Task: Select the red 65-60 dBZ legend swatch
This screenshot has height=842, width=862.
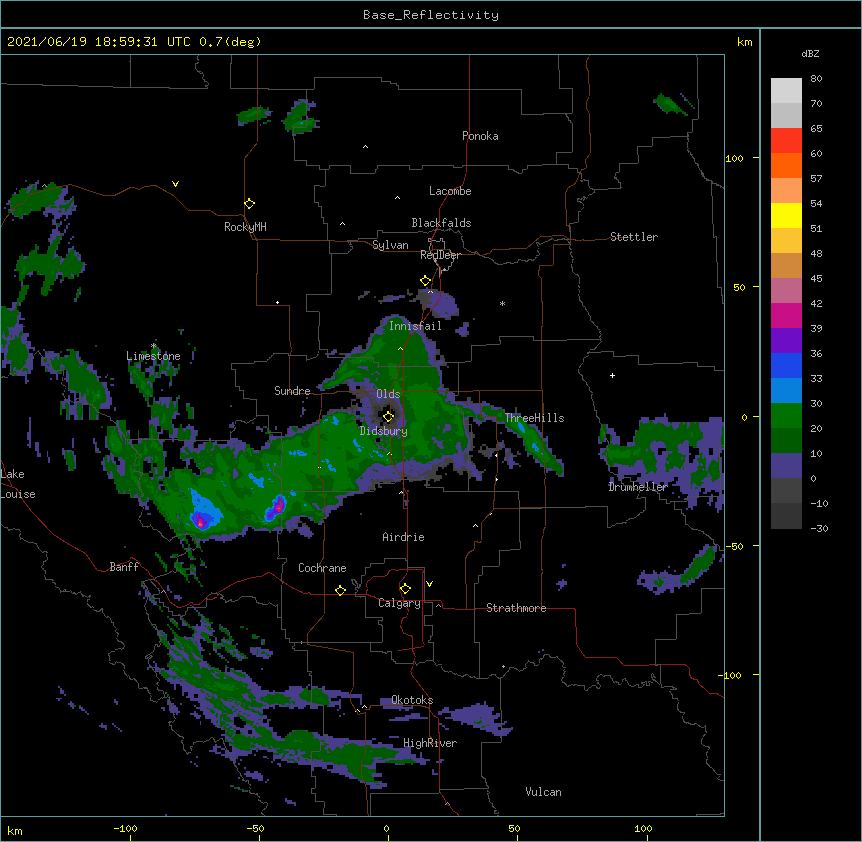Action: click(x=786, y=140)
